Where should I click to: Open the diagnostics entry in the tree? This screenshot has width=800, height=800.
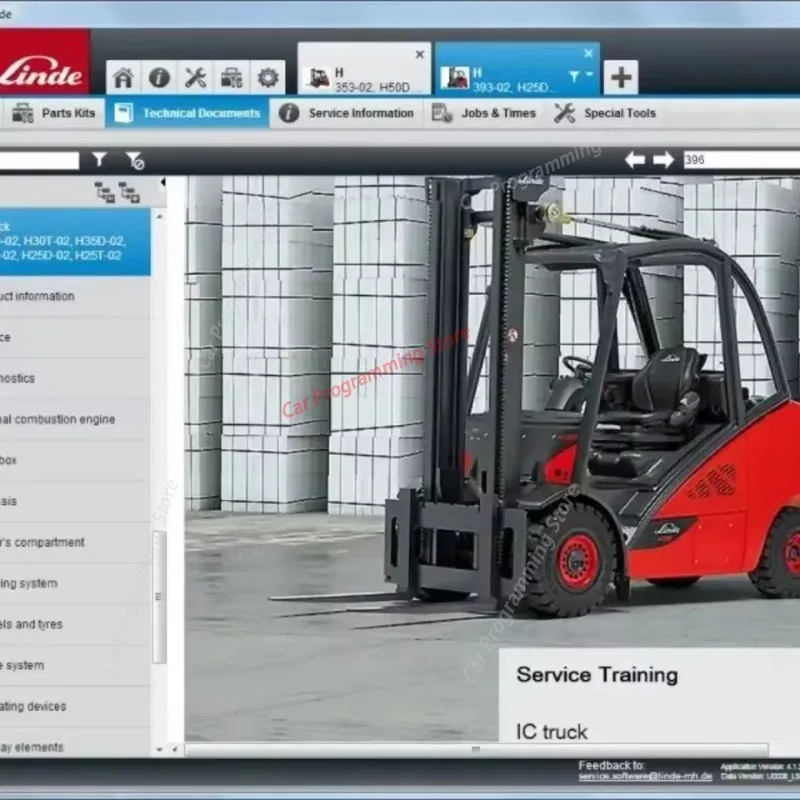point(75,379)
